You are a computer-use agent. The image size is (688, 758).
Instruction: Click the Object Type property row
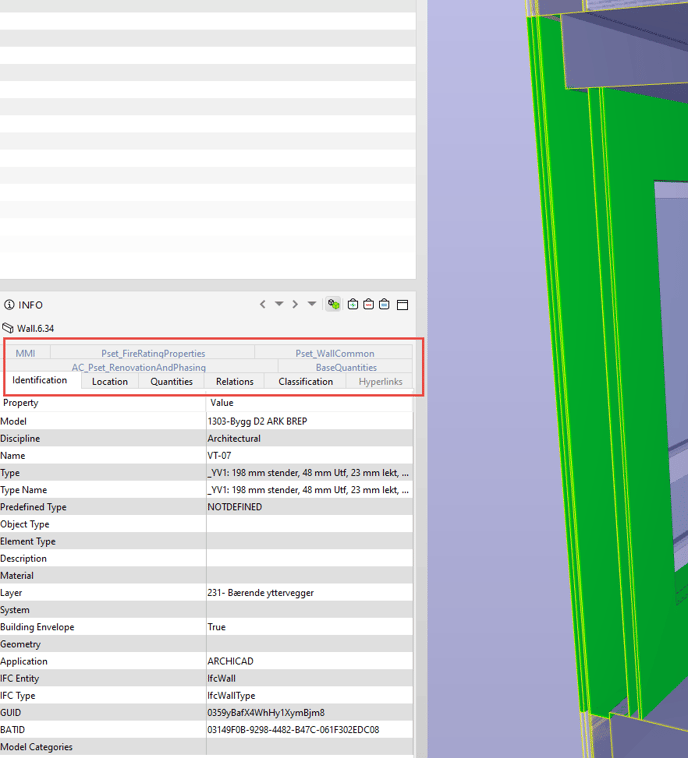206,524
